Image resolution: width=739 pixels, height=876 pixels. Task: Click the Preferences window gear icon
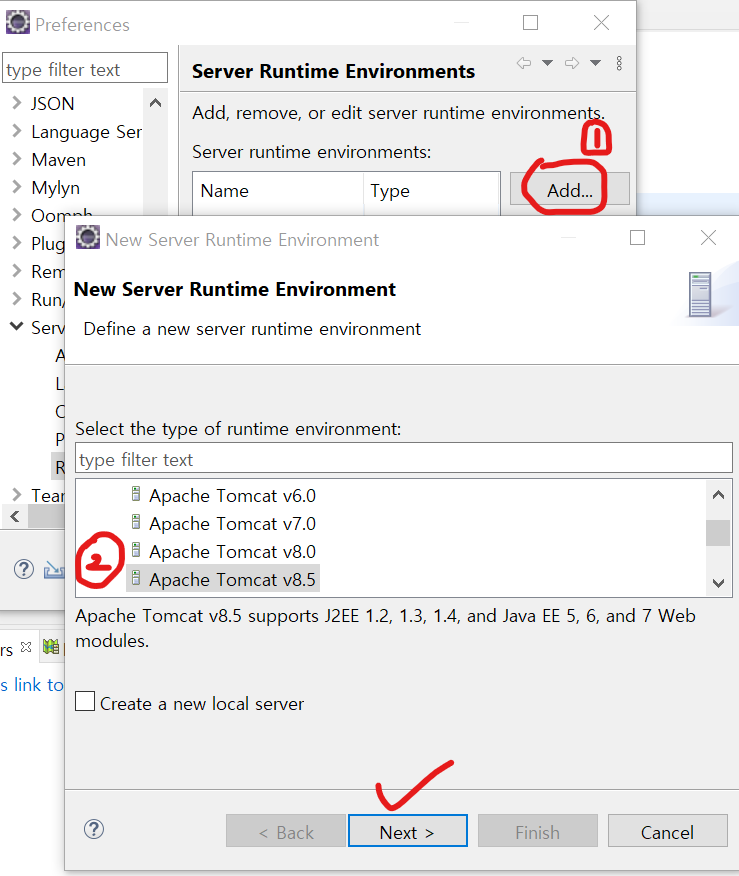(x=18, y=23)
